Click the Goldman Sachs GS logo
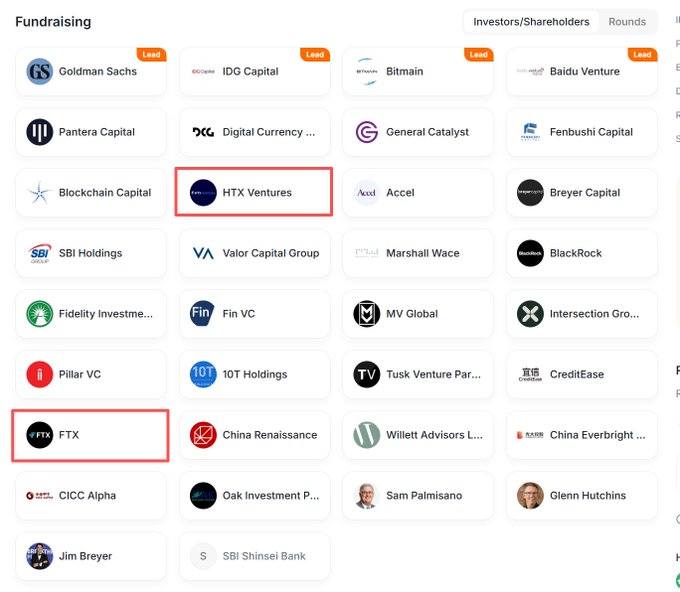 pyautogui.click(x=39, y=71)
